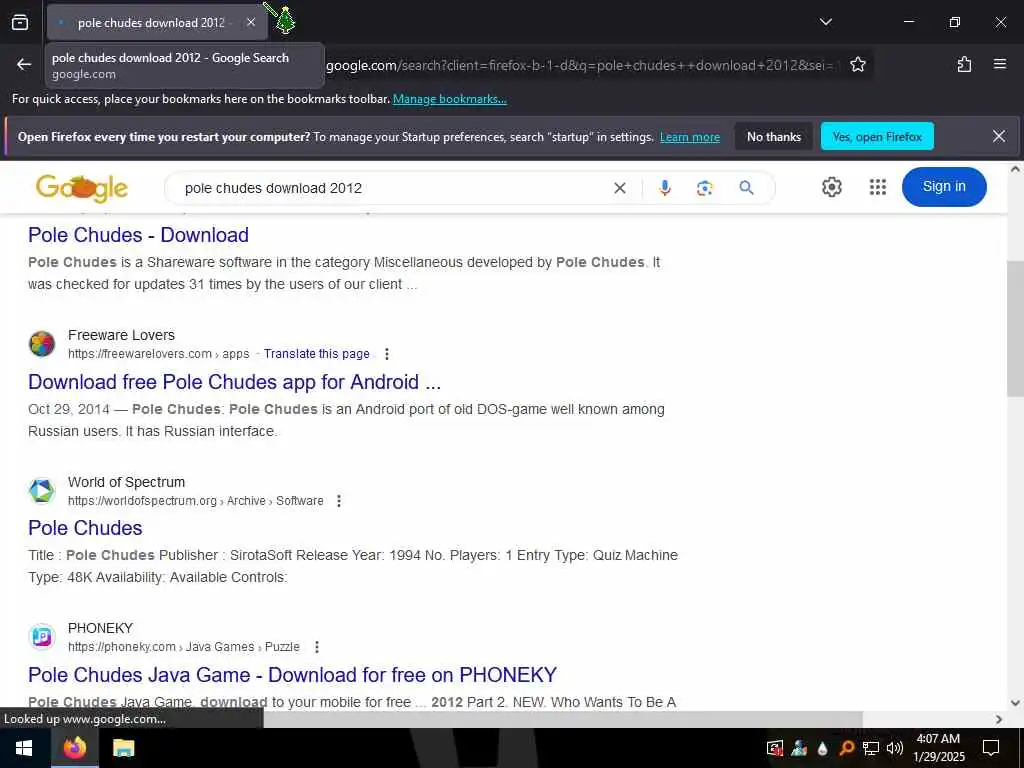Focus the Google search text field

[392, 188]
